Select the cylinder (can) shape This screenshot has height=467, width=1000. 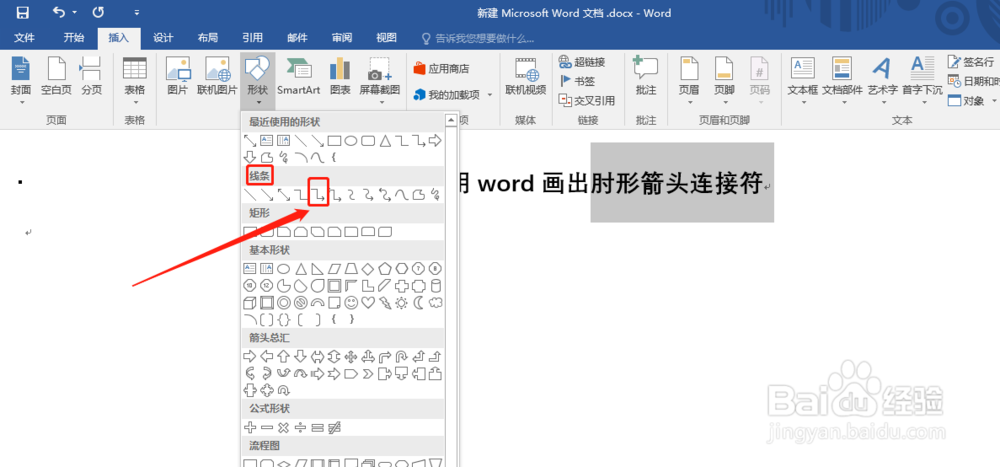tap(436, 285)
